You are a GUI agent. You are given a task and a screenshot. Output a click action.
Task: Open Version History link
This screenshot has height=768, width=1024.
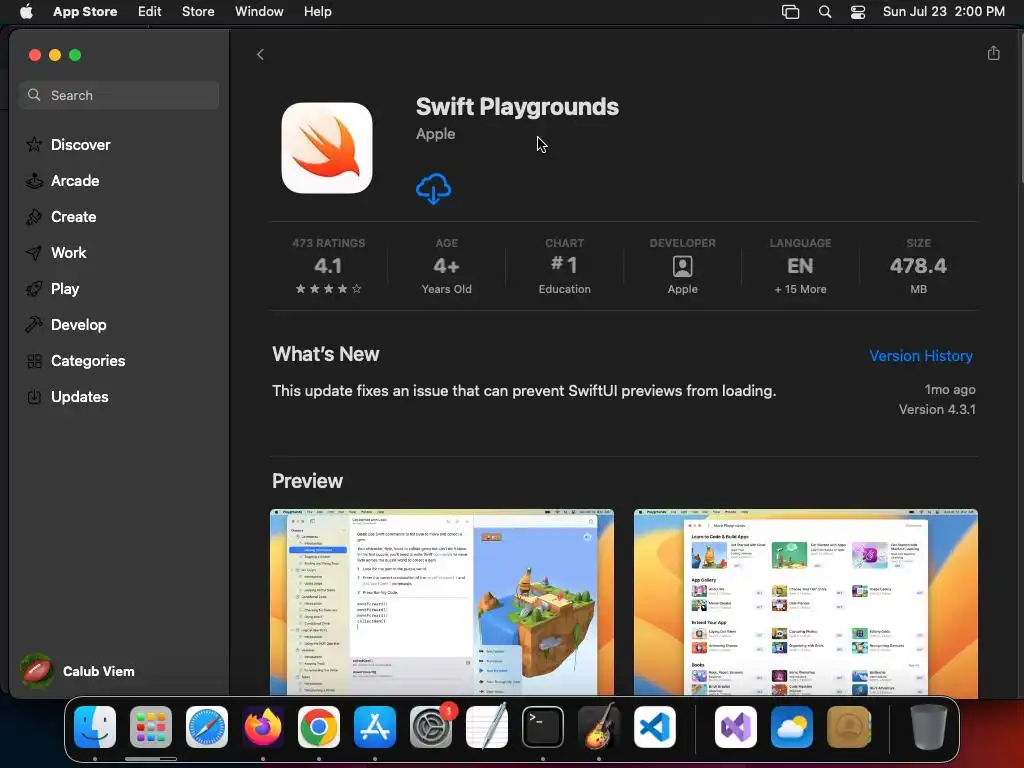click(x=921, y=356)
